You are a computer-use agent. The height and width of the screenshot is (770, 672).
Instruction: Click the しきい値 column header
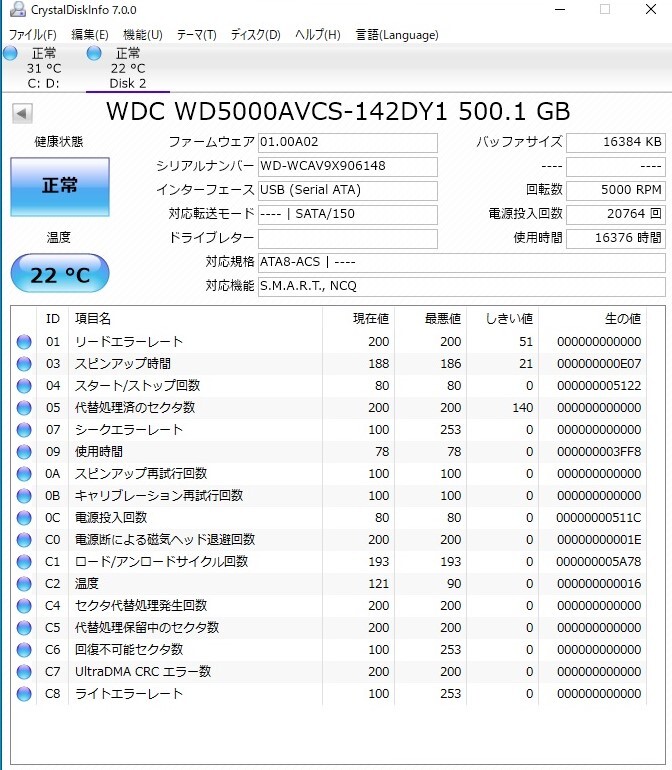503,319
